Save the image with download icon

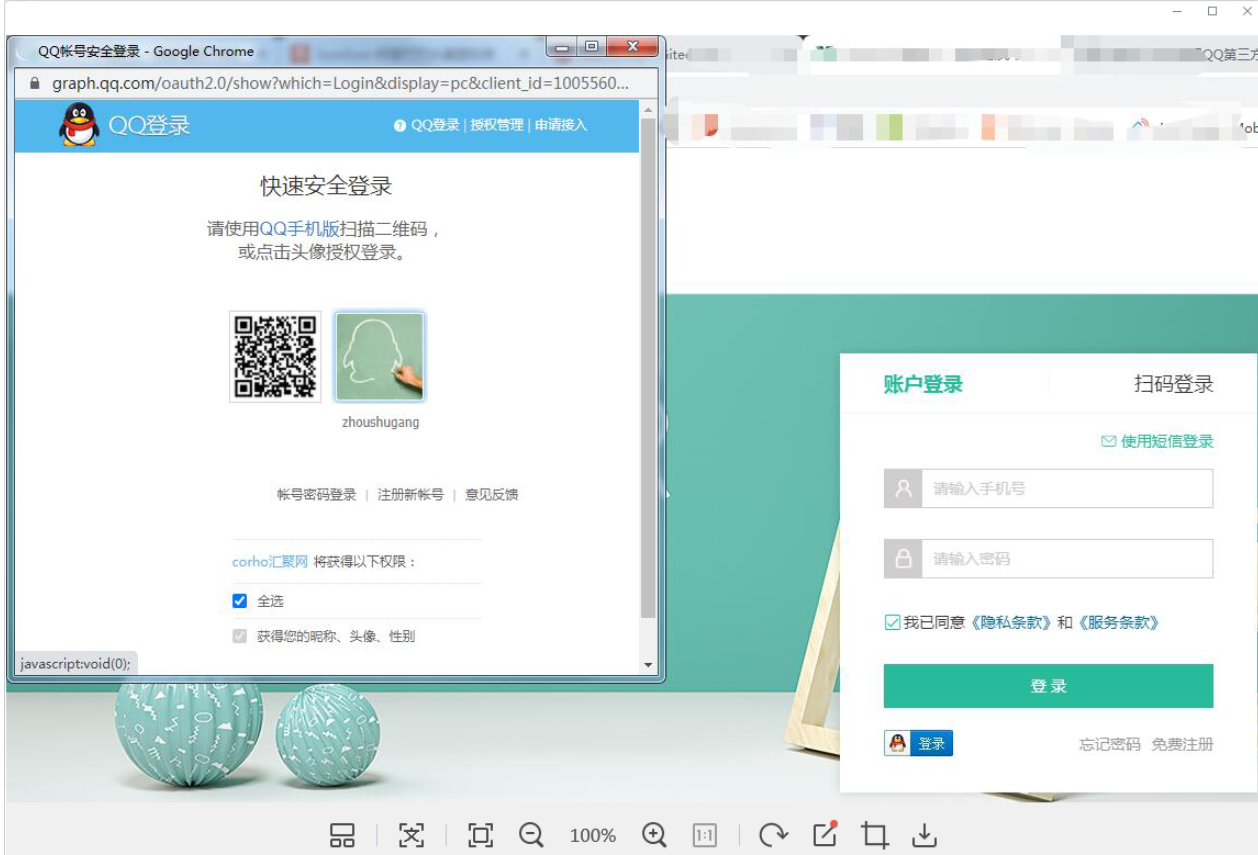pyautogui.click(x=926, y=835)
